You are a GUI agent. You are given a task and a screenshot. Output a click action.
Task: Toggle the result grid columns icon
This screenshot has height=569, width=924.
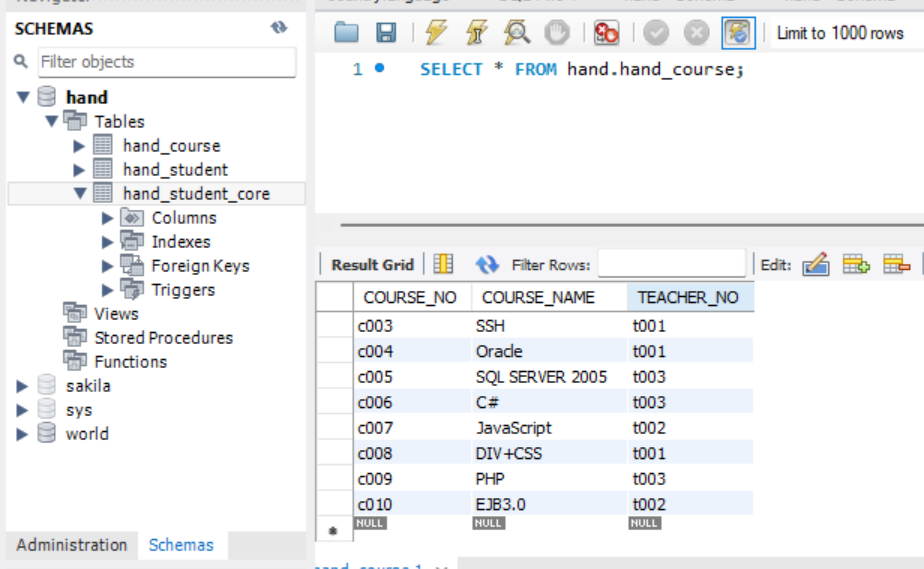pos(443,264)
